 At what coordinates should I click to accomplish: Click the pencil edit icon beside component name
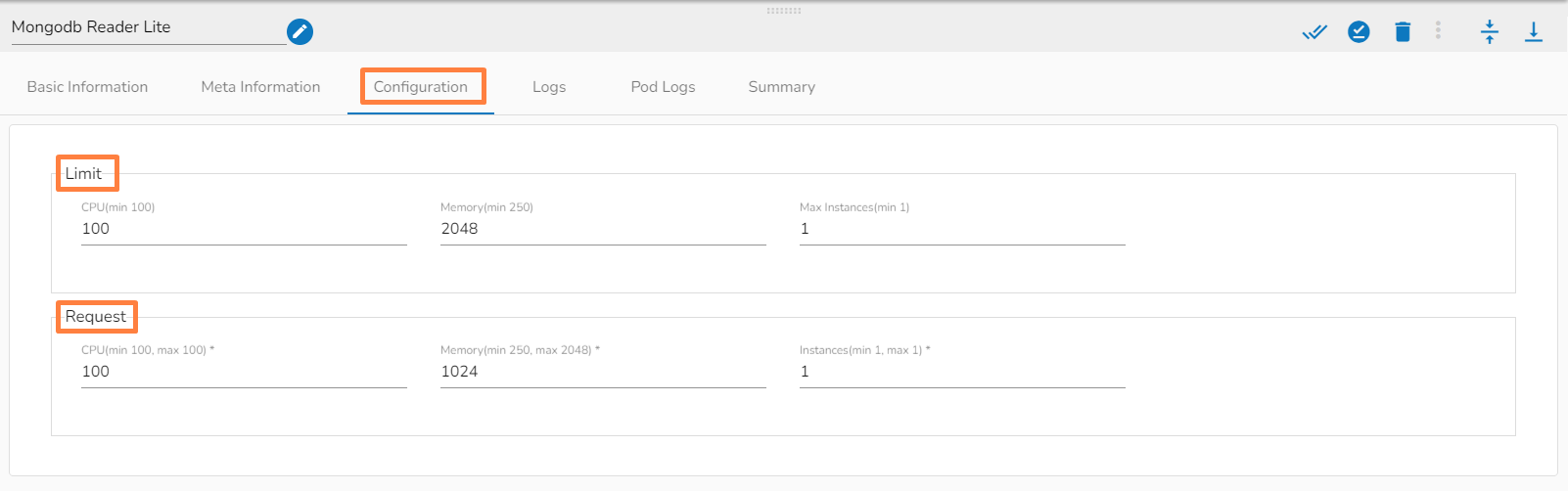tap(300, 32)
